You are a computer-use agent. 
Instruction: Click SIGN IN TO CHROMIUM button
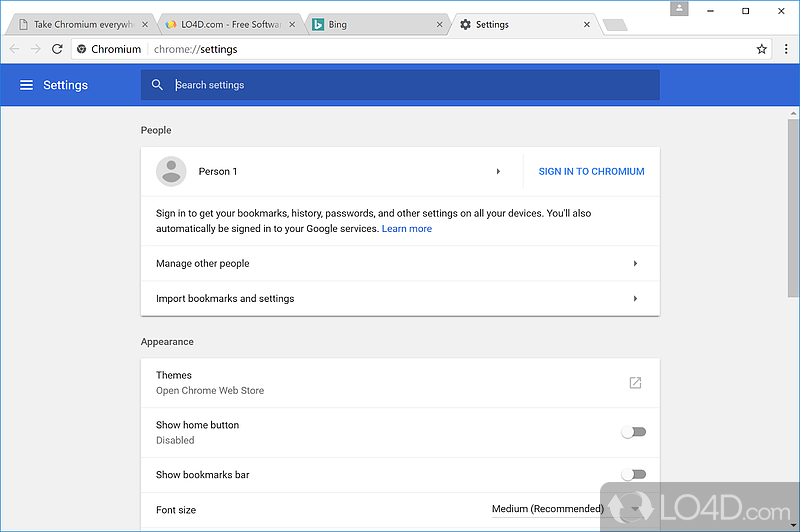click(x=591, y=171)
